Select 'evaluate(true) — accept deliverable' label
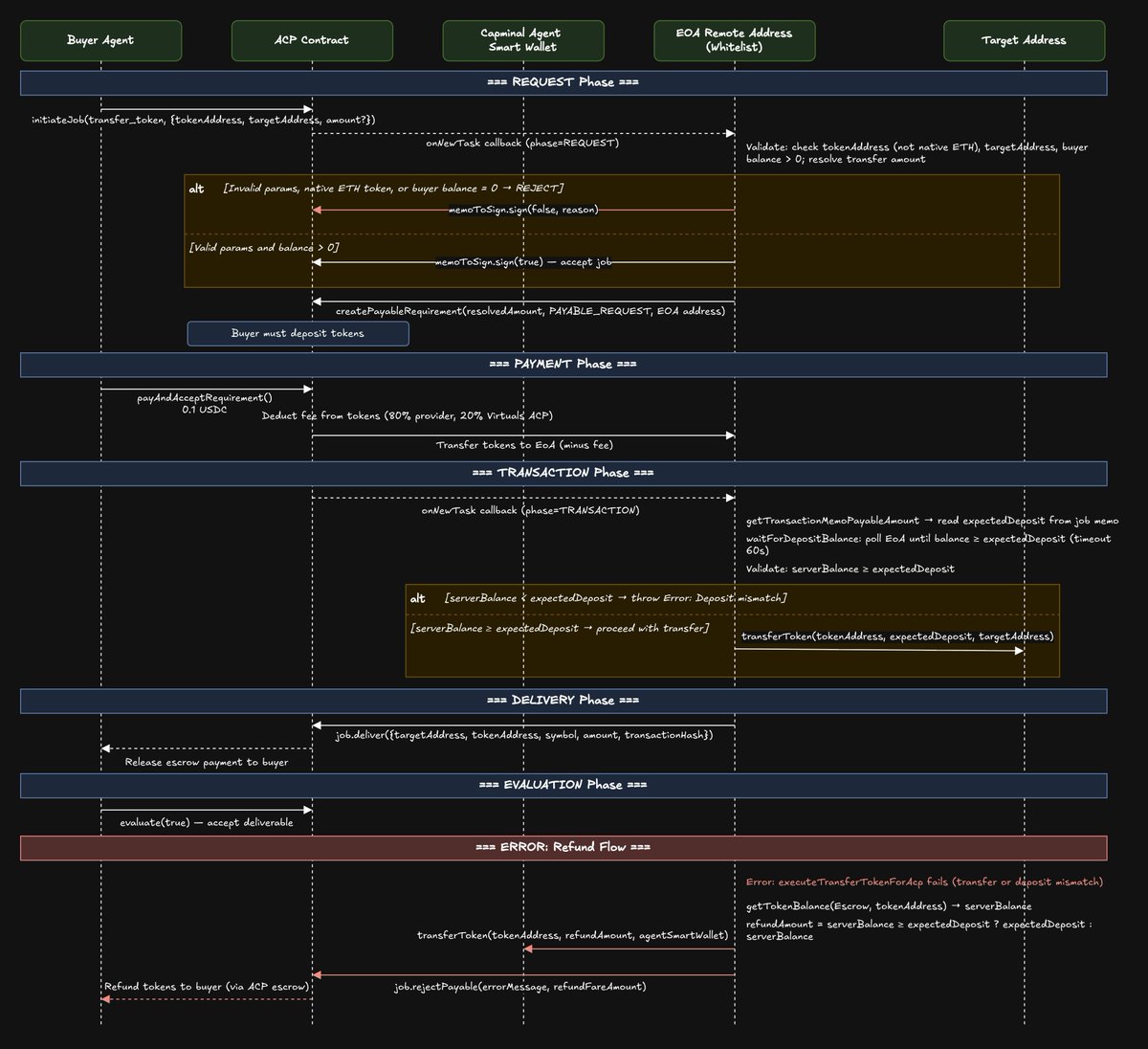Screen dimensions: 1148x1049 (207, 823)
